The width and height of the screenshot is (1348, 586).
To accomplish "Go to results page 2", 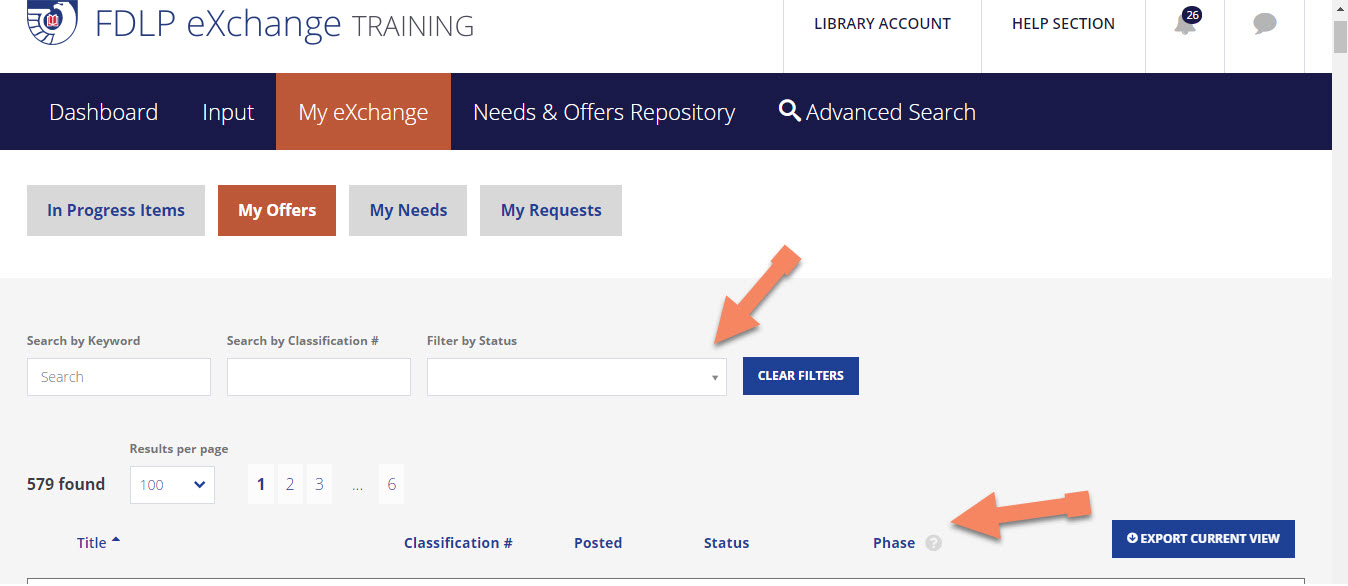I will 290,484.
